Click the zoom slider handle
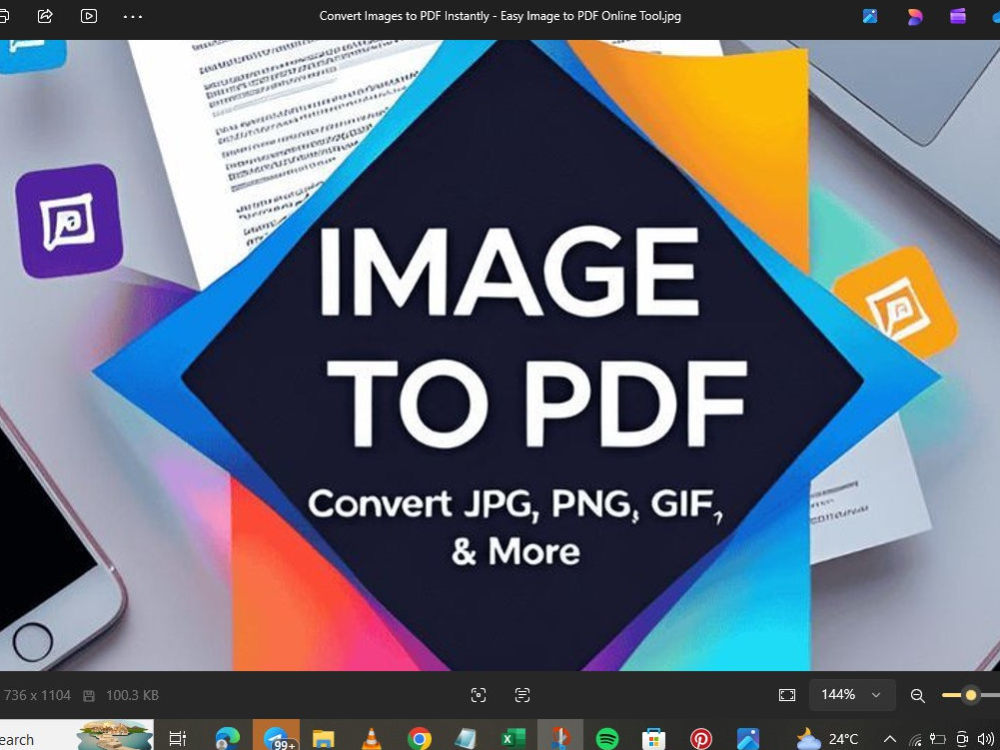 pos(971,695)
